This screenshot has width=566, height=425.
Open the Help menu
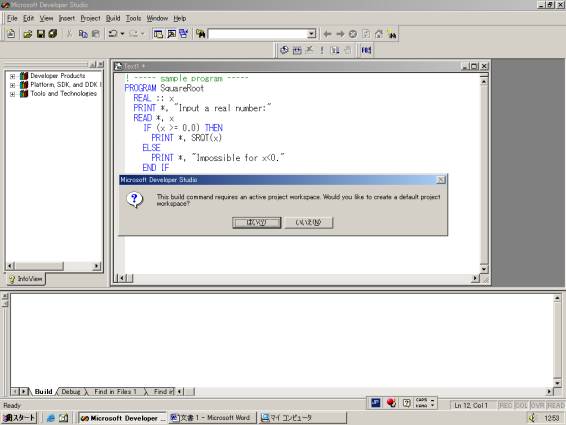click(x=179, y=18)
